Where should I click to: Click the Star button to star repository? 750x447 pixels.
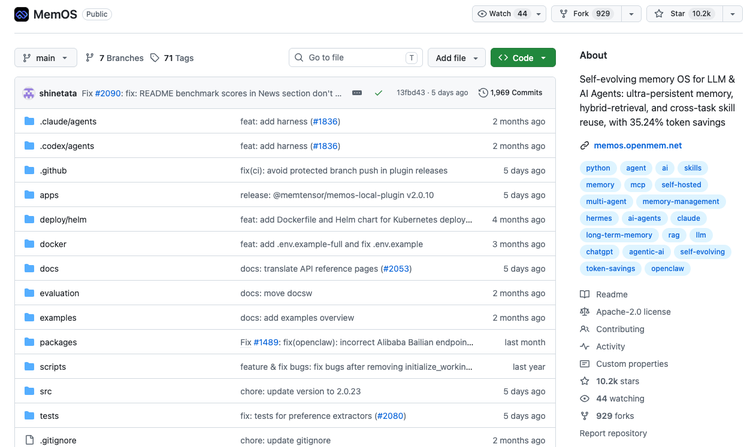tap(684, 14)
